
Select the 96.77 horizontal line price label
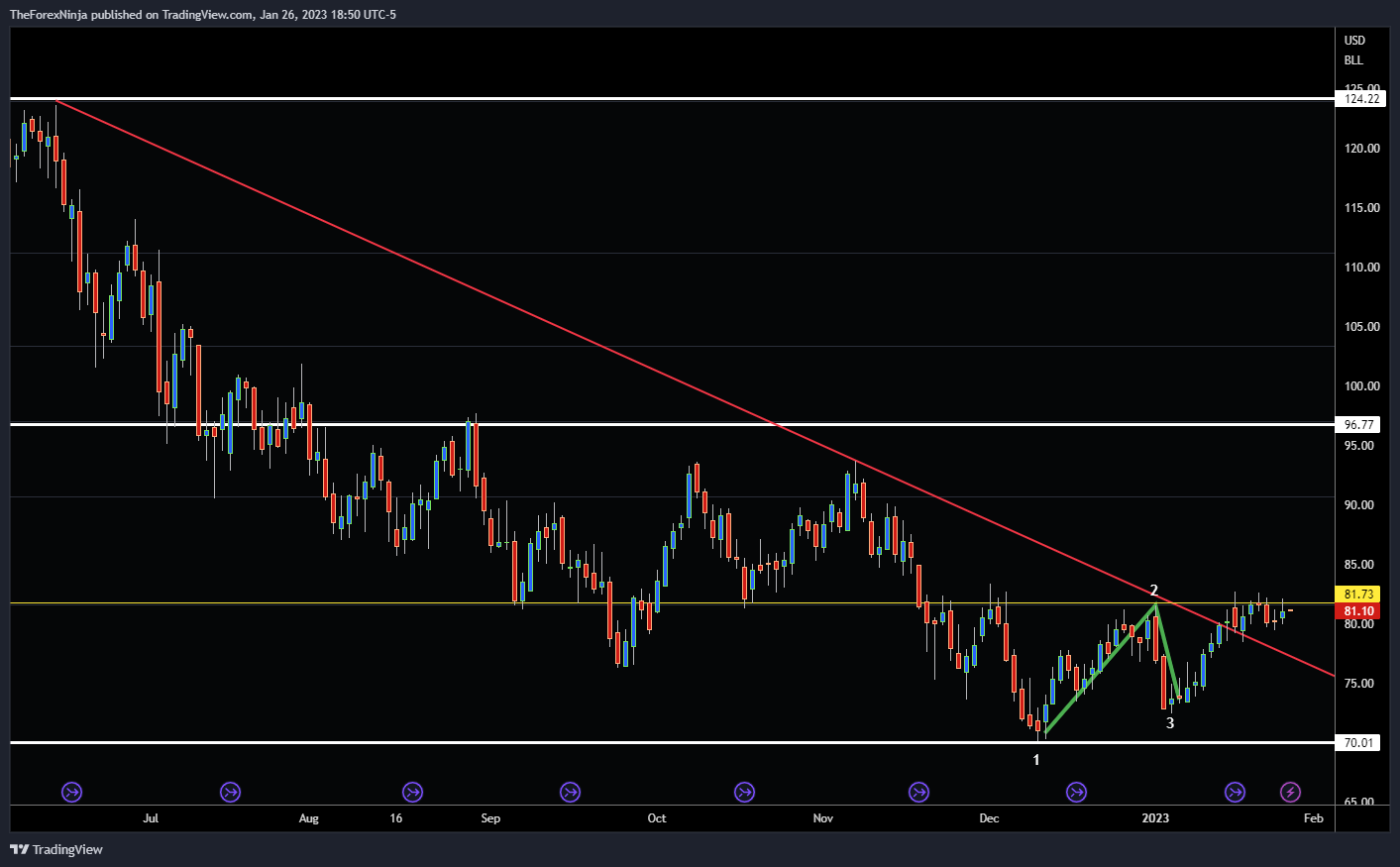[1358, 424]
